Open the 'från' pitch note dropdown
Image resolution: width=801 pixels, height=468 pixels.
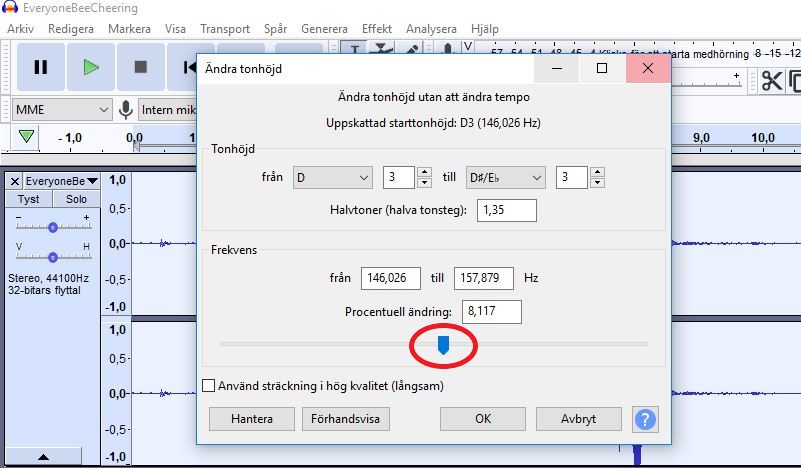[x=333, y=178]
